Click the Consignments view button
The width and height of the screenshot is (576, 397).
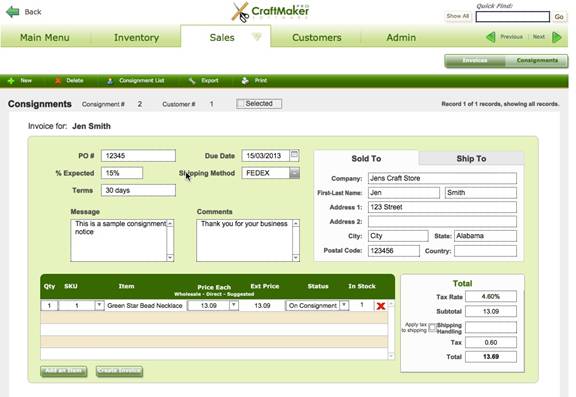point(537,61)
